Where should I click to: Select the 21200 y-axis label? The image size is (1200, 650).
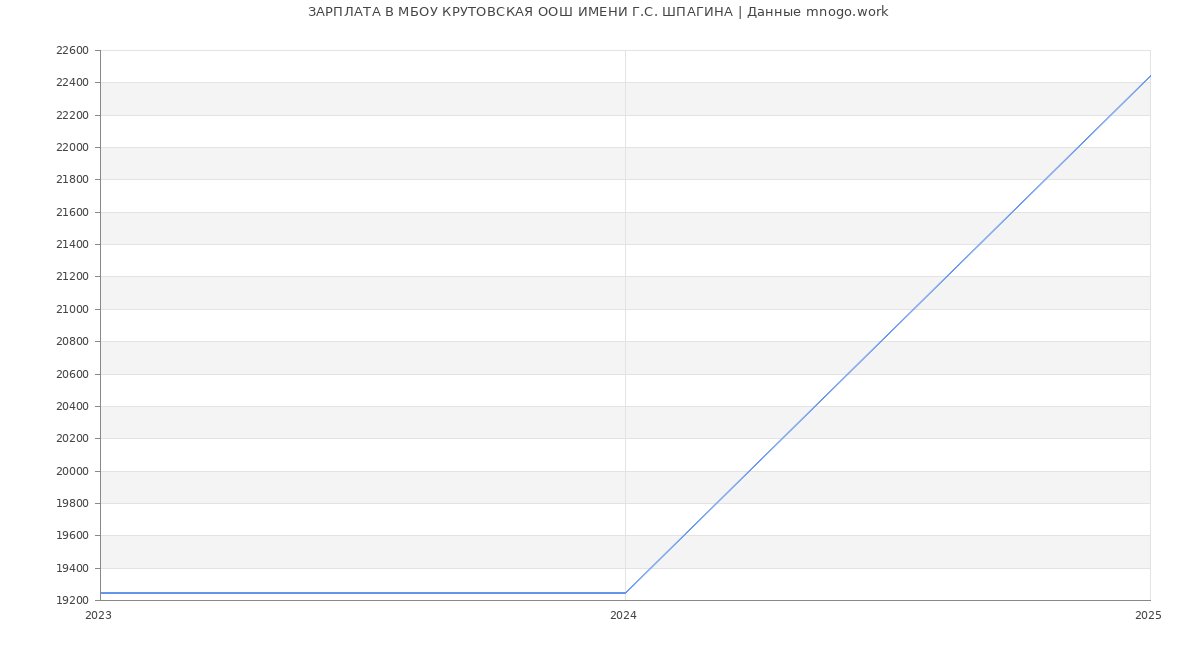tap(72, 277)
